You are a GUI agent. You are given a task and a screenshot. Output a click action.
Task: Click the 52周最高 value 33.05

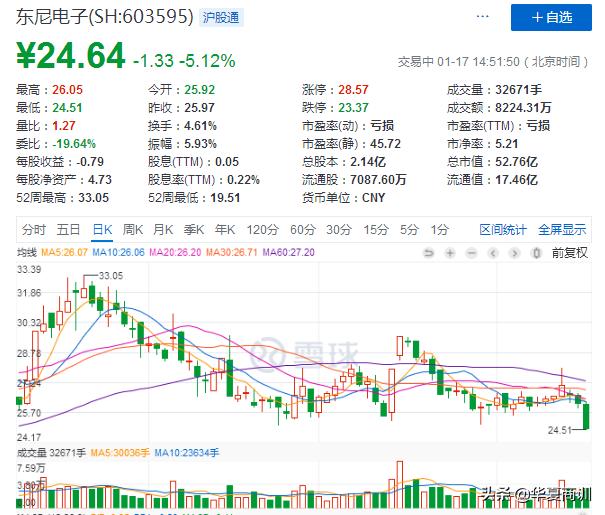[x=93, y=198]
